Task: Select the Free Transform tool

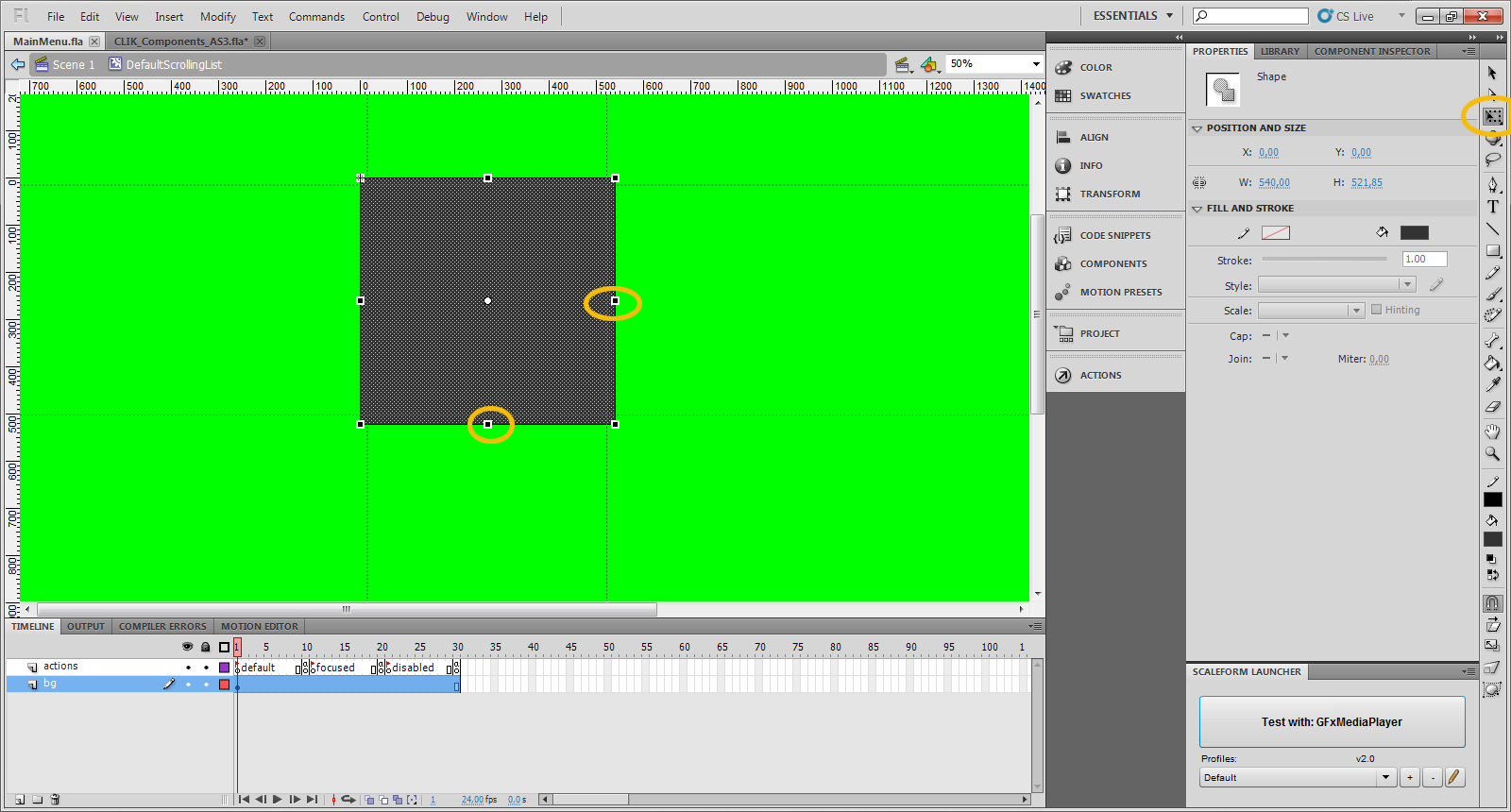Action: (x=1492, y=117)
